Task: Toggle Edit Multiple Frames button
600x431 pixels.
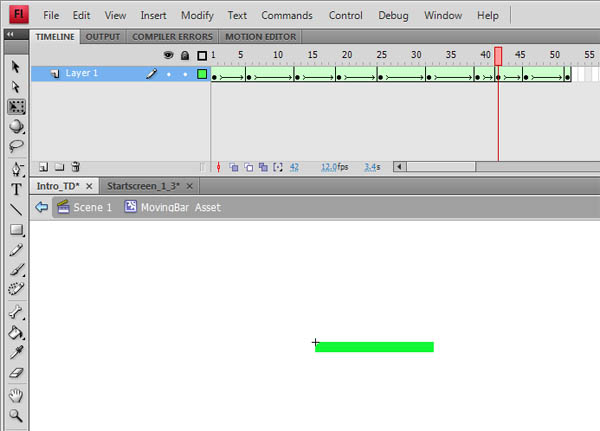Action: click(x=263, y=167)
